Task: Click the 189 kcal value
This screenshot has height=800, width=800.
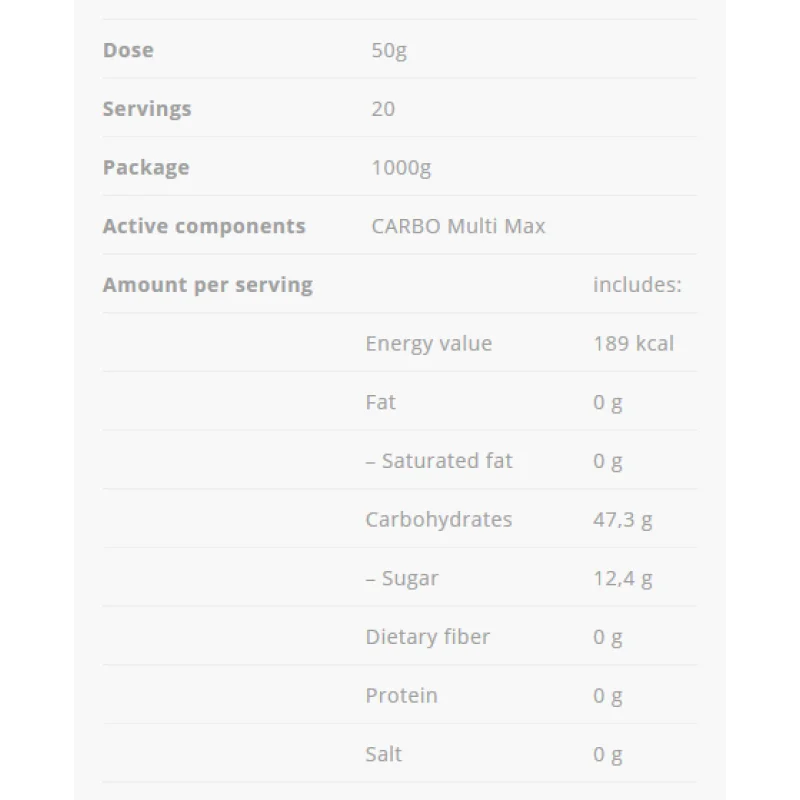Action: 633,344
